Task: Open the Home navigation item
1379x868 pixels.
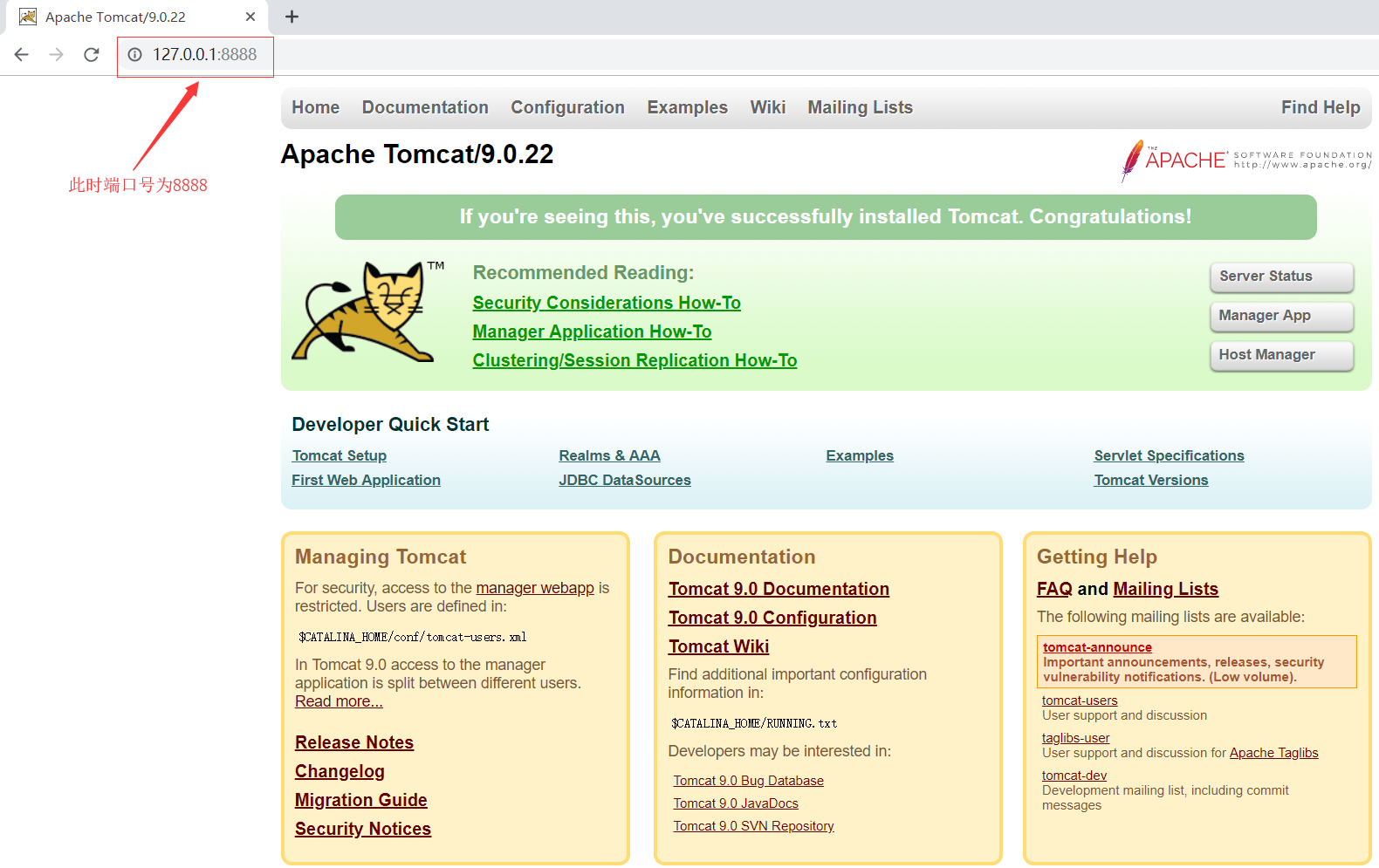Action: 315,107
